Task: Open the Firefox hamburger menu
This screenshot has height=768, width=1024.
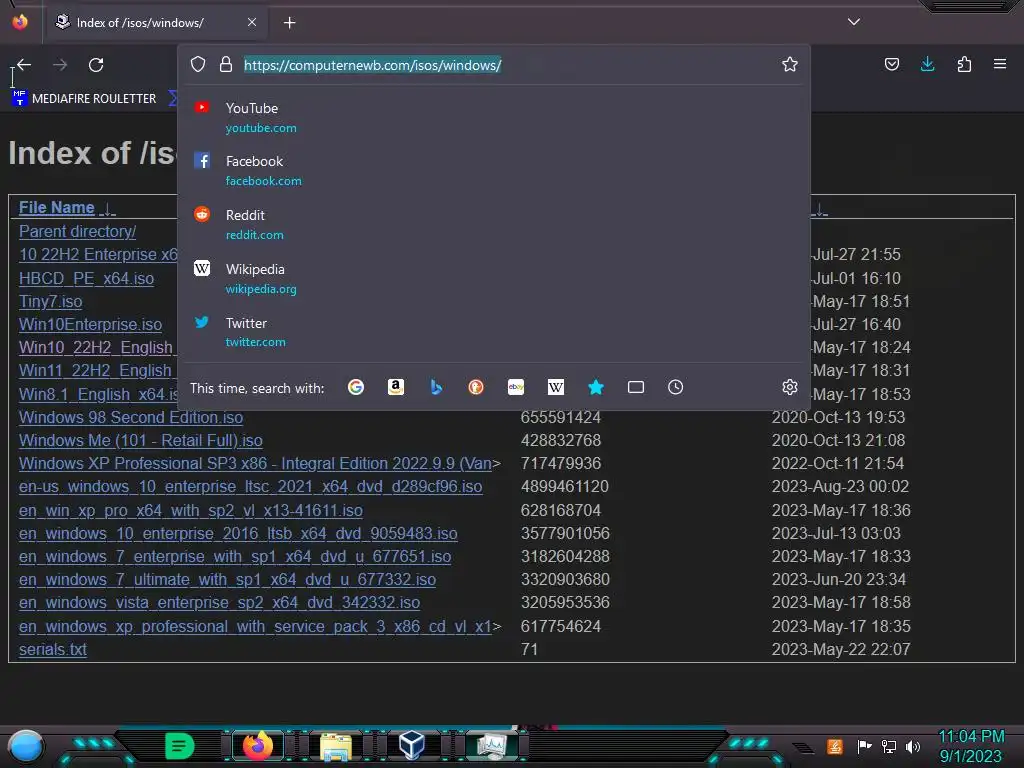Action: click(1000, 64)
